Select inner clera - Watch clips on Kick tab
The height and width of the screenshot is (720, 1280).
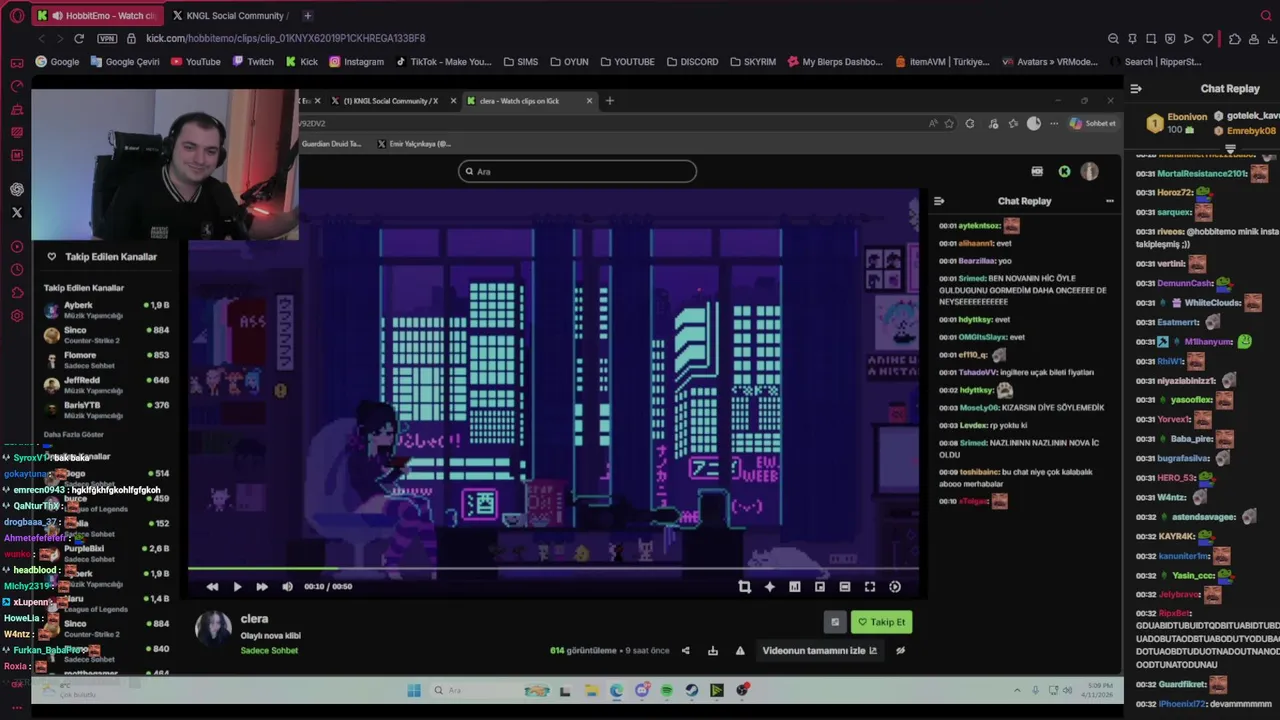pyautogui.click(x=529, y=101)
